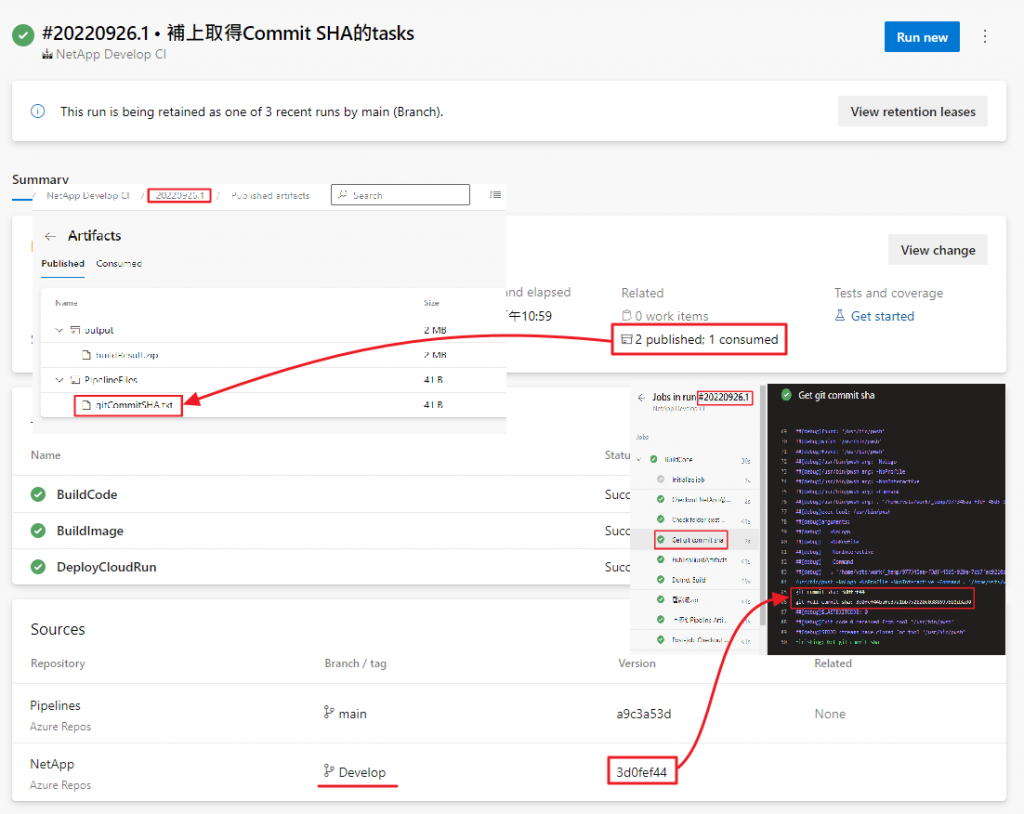Click the BuildImage success status icon

coord(38,530)
